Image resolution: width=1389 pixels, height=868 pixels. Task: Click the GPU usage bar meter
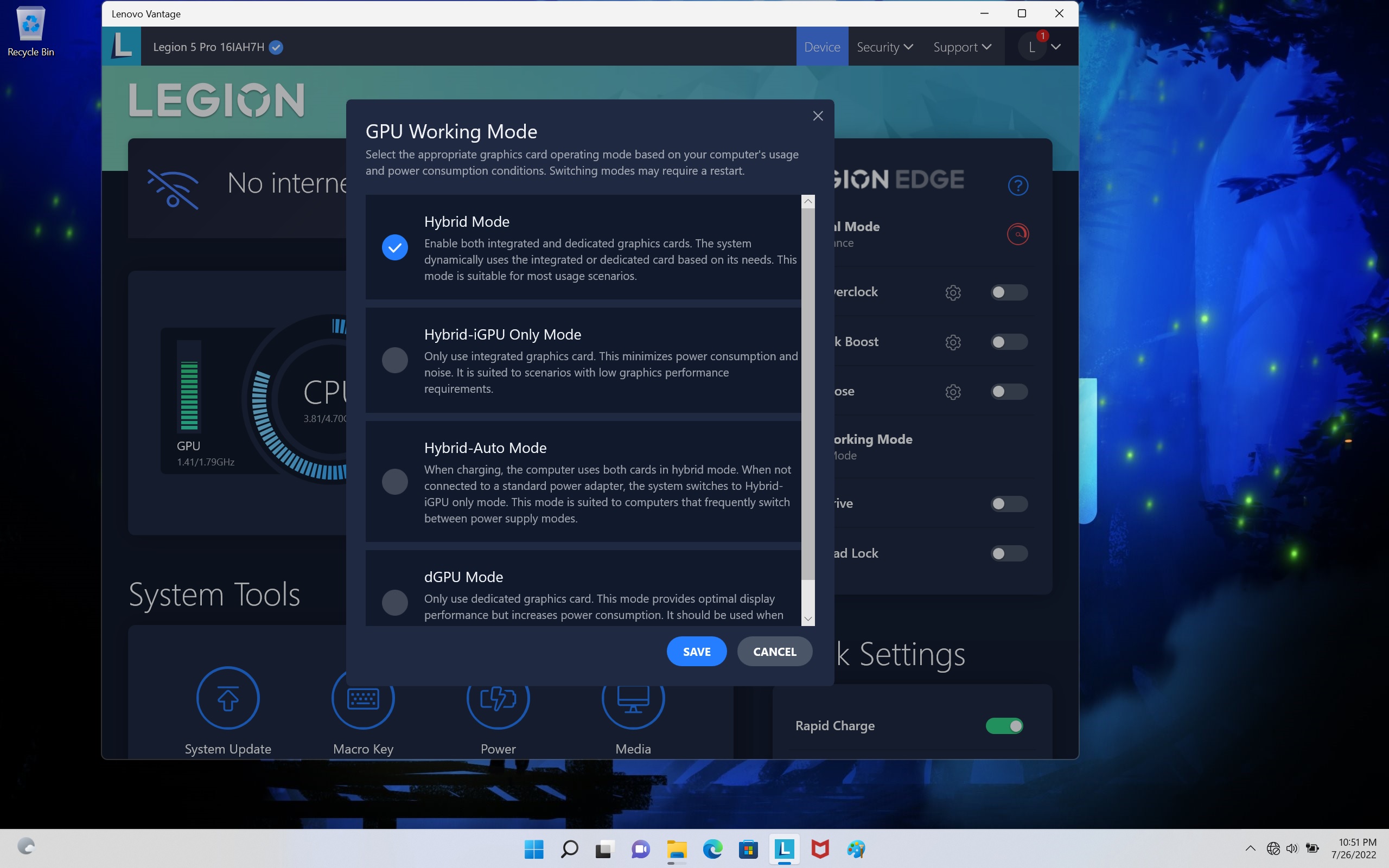(x=189, y=386)
